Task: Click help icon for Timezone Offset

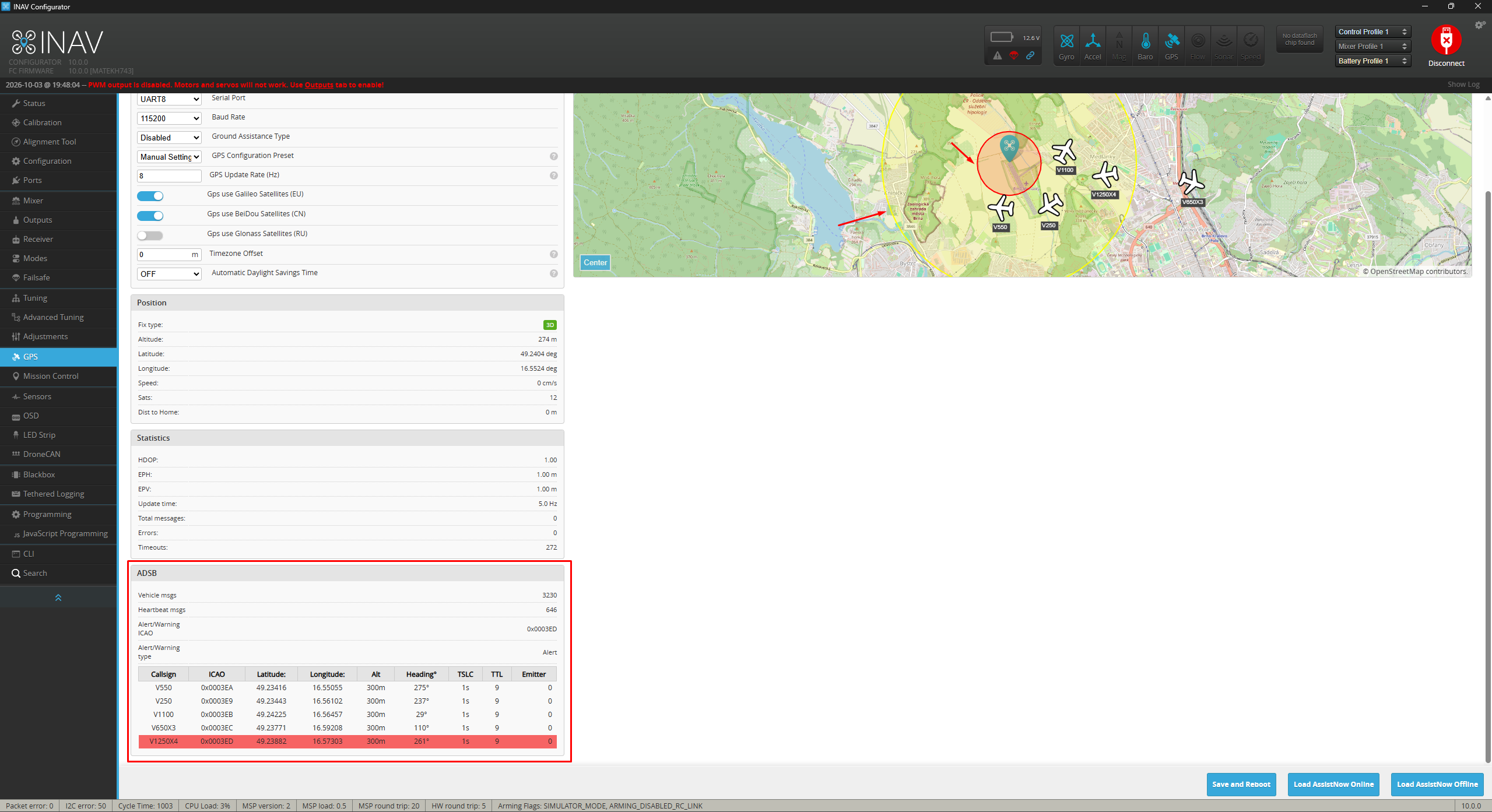Action: coord(554,254)
